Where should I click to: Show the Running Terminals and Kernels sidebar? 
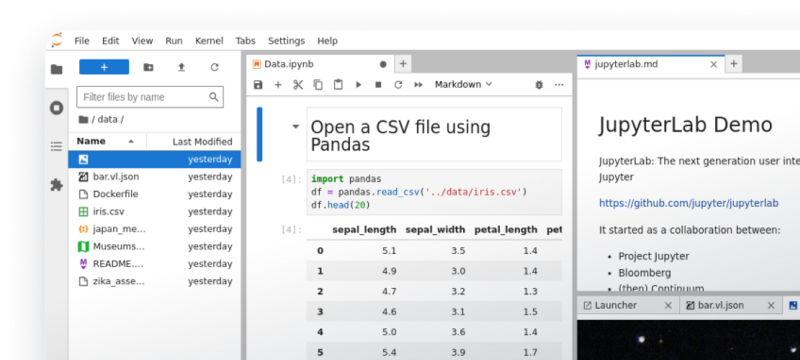[57, 108]
